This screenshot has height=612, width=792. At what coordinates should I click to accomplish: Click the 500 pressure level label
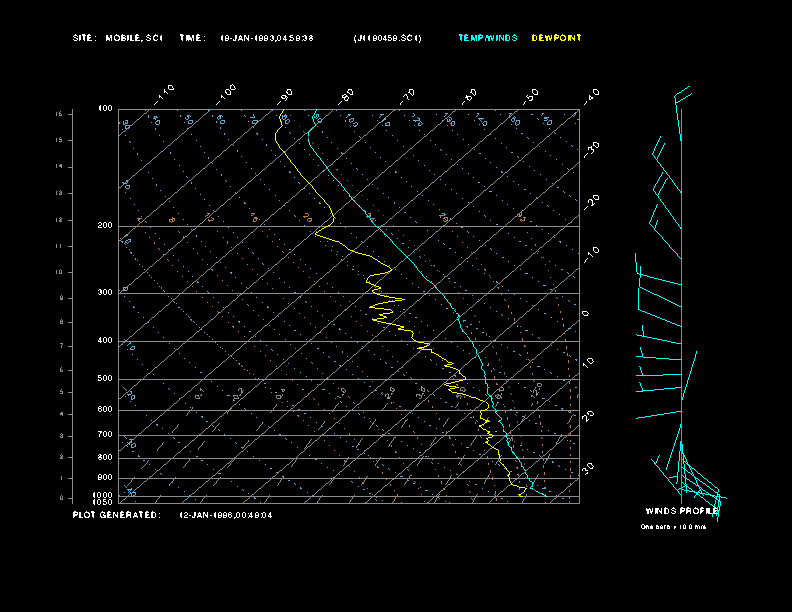[x=105, y=378]
